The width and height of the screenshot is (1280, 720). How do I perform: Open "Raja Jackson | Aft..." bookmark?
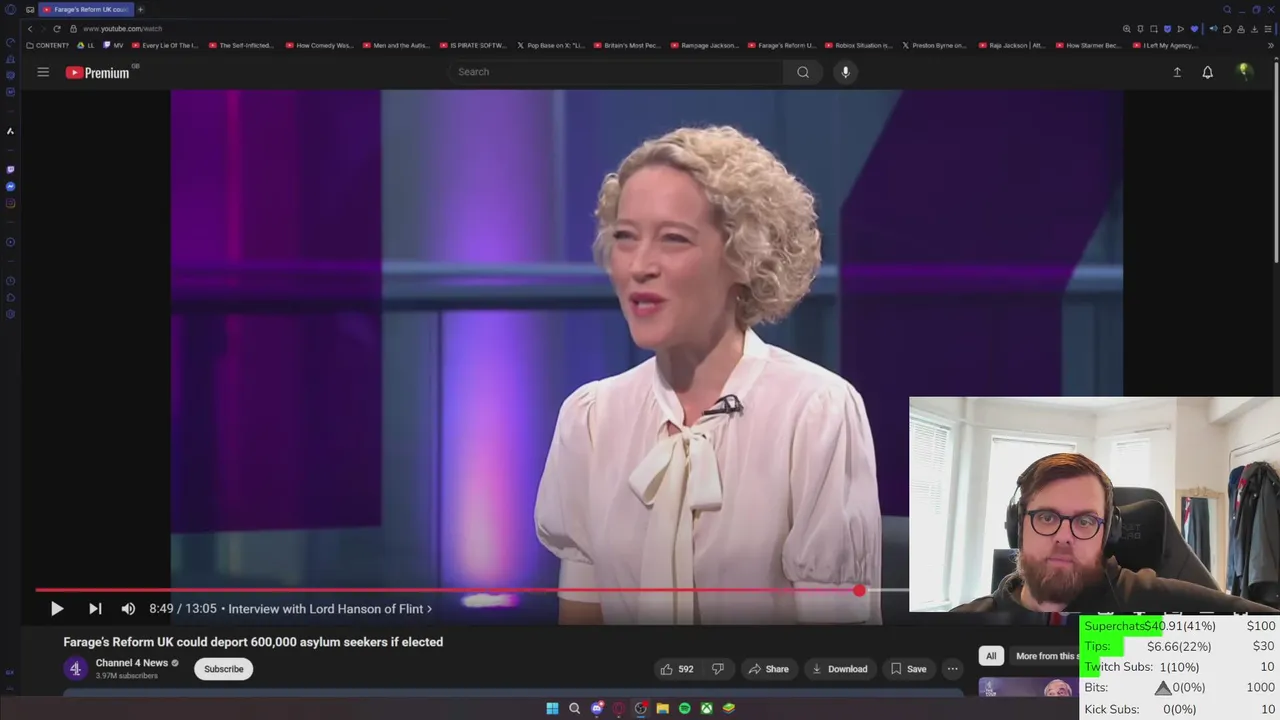click(x=1012, y=45)
